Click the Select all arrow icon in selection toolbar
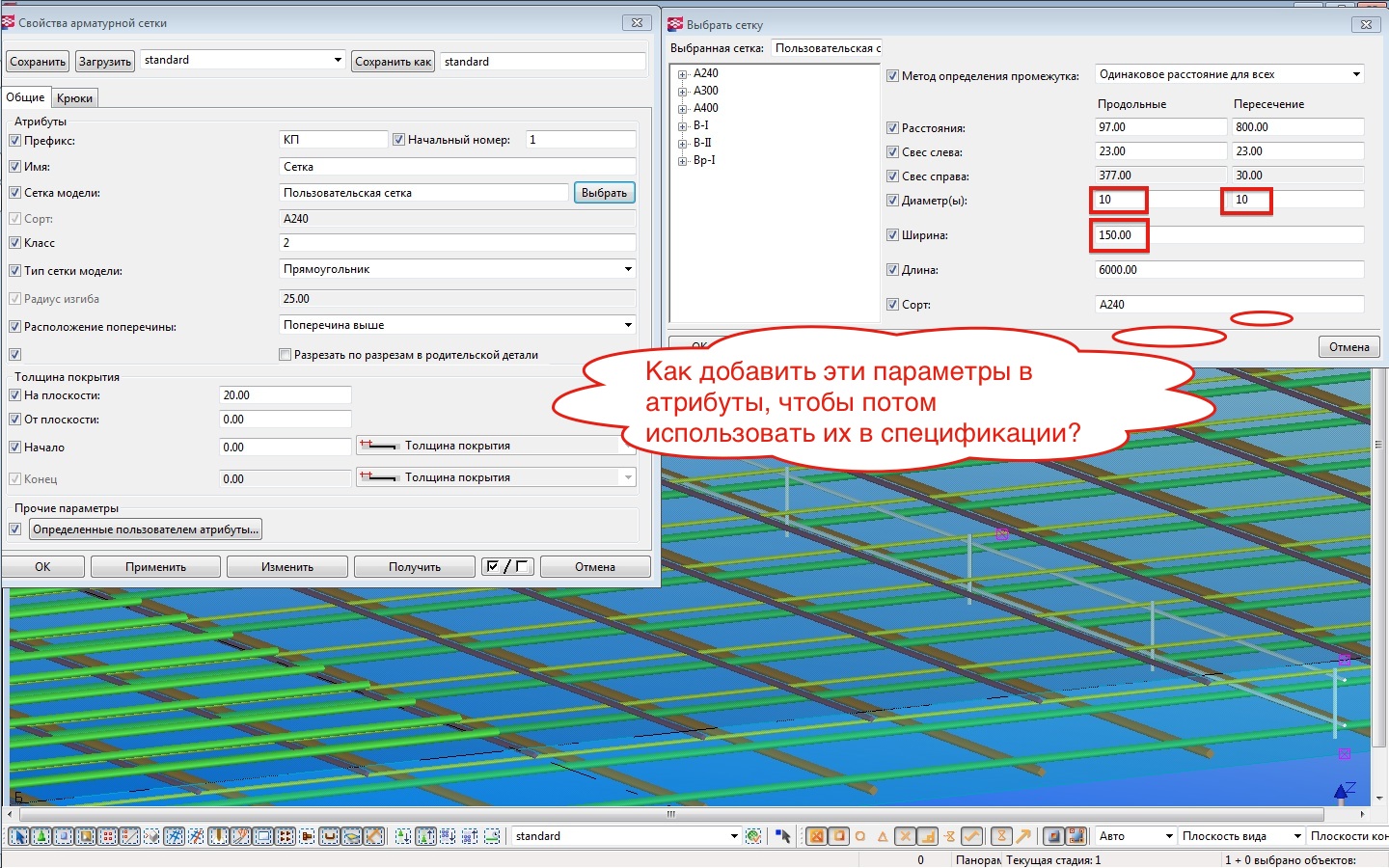Image resolution: width=1389 pixels, height=868 pixels. [x=18, y=836]
